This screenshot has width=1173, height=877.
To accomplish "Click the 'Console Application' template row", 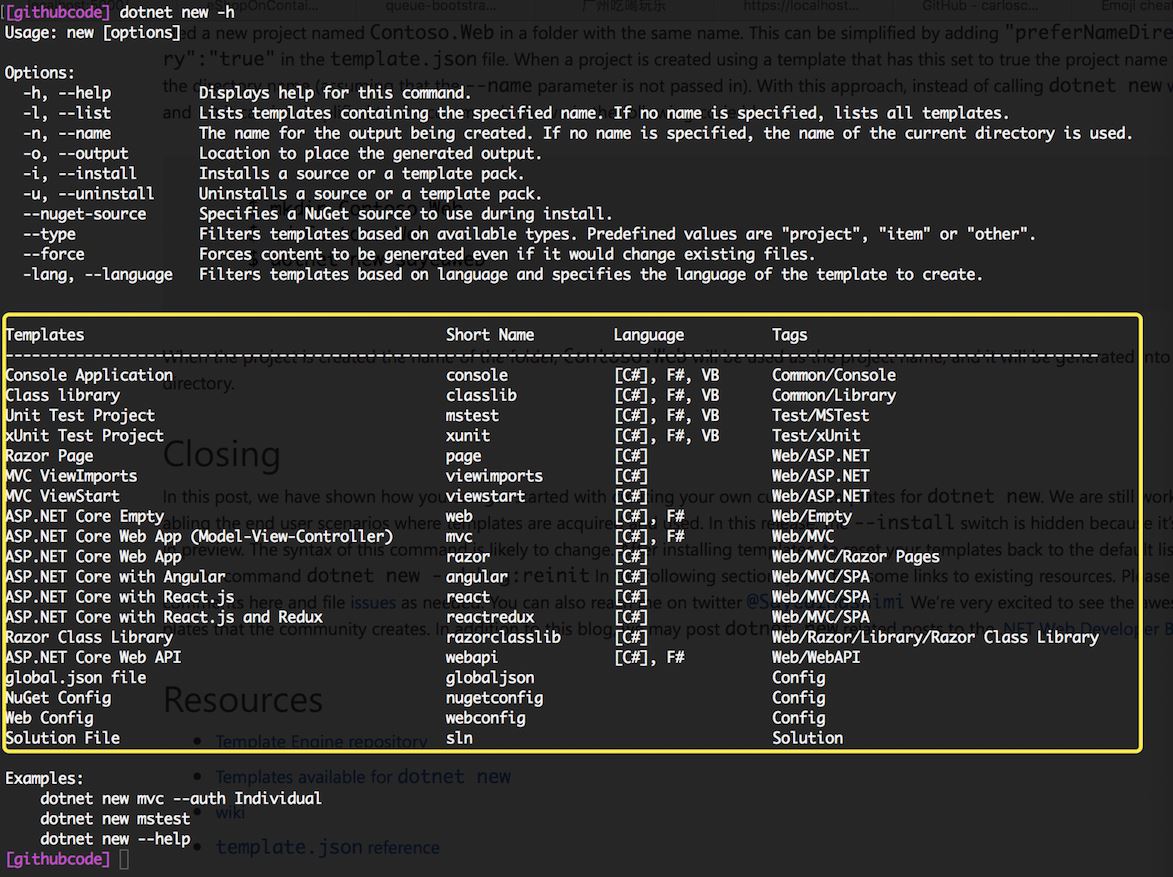I will point(89,375).
